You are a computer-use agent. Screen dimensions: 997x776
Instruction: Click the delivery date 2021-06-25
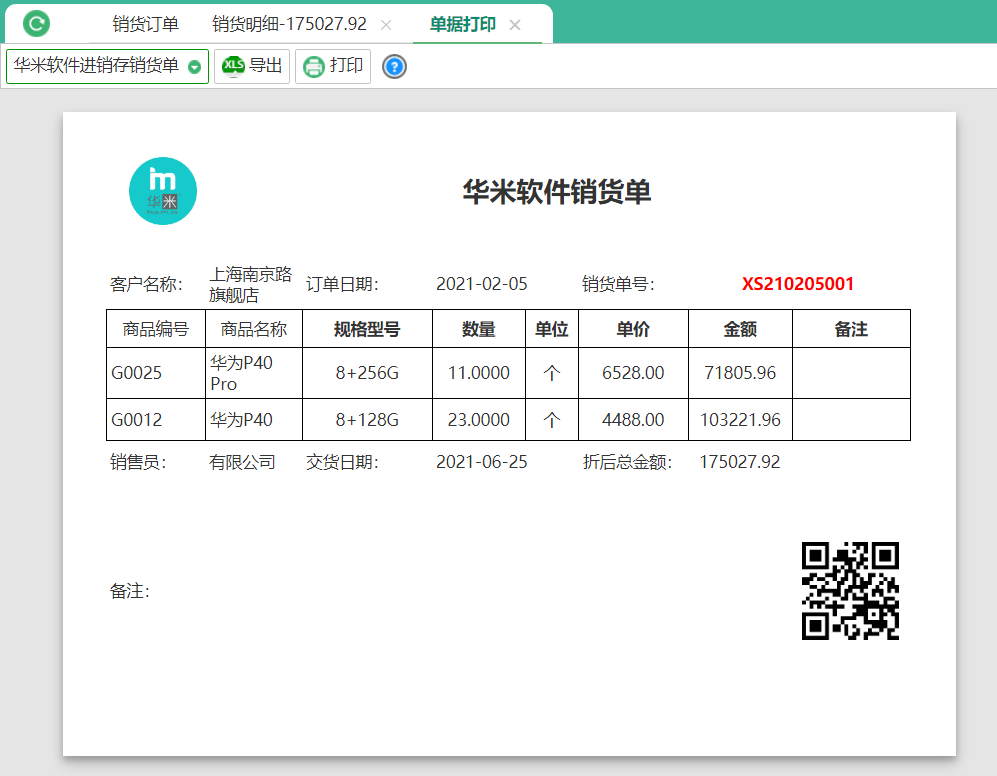click(482, 462)
